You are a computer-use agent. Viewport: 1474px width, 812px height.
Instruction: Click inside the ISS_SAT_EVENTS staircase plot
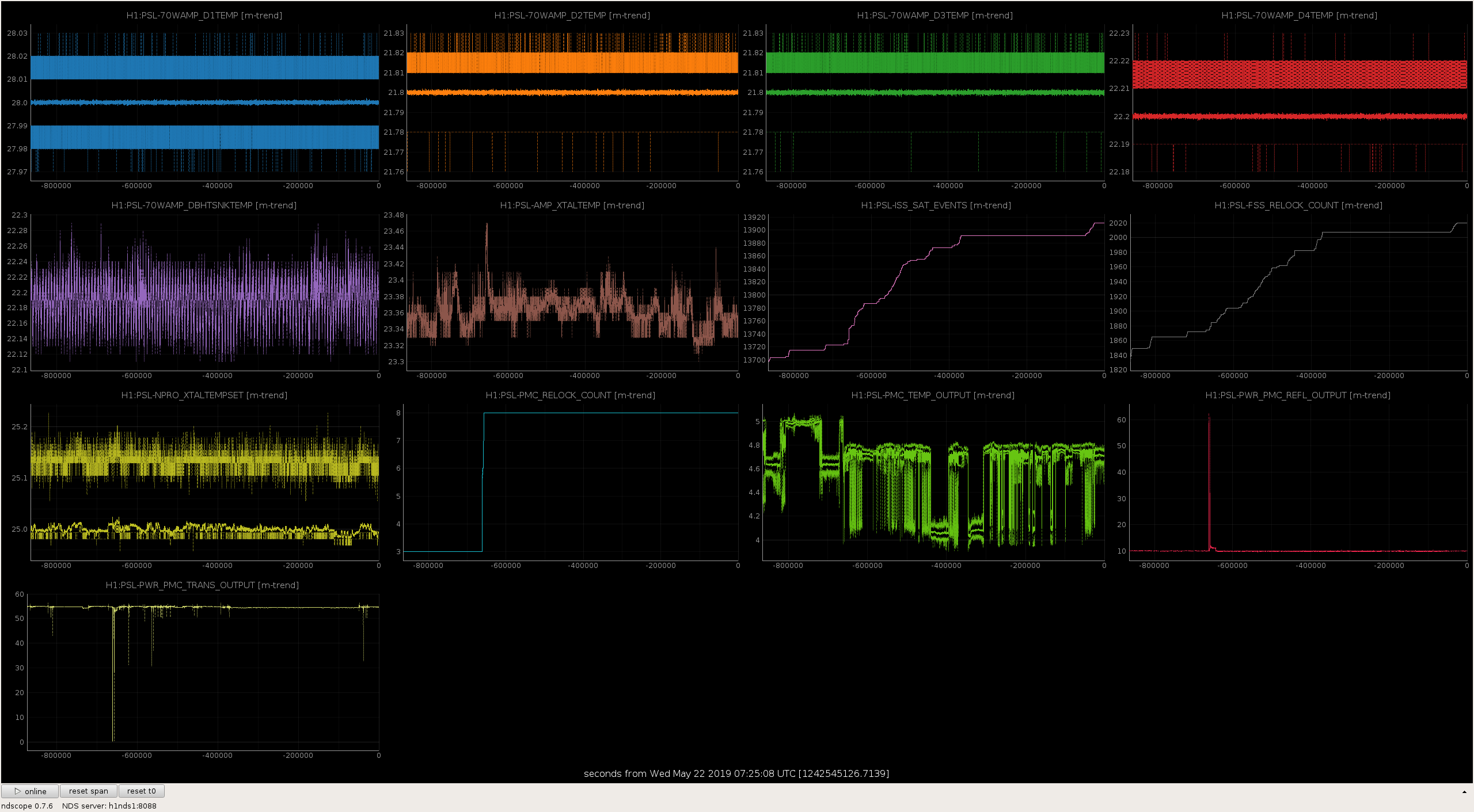click(x=936, y=292)
